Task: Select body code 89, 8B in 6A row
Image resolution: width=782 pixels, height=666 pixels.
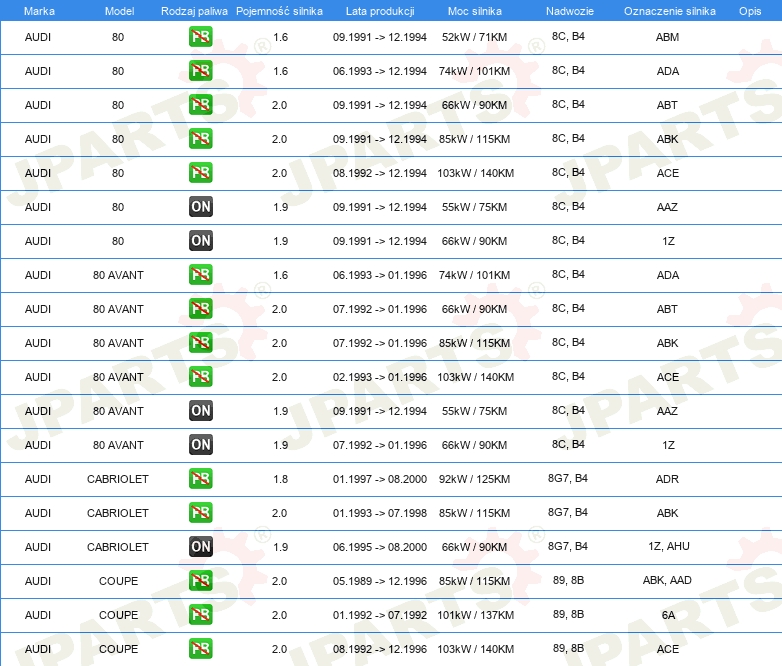Action: point(568,614)
